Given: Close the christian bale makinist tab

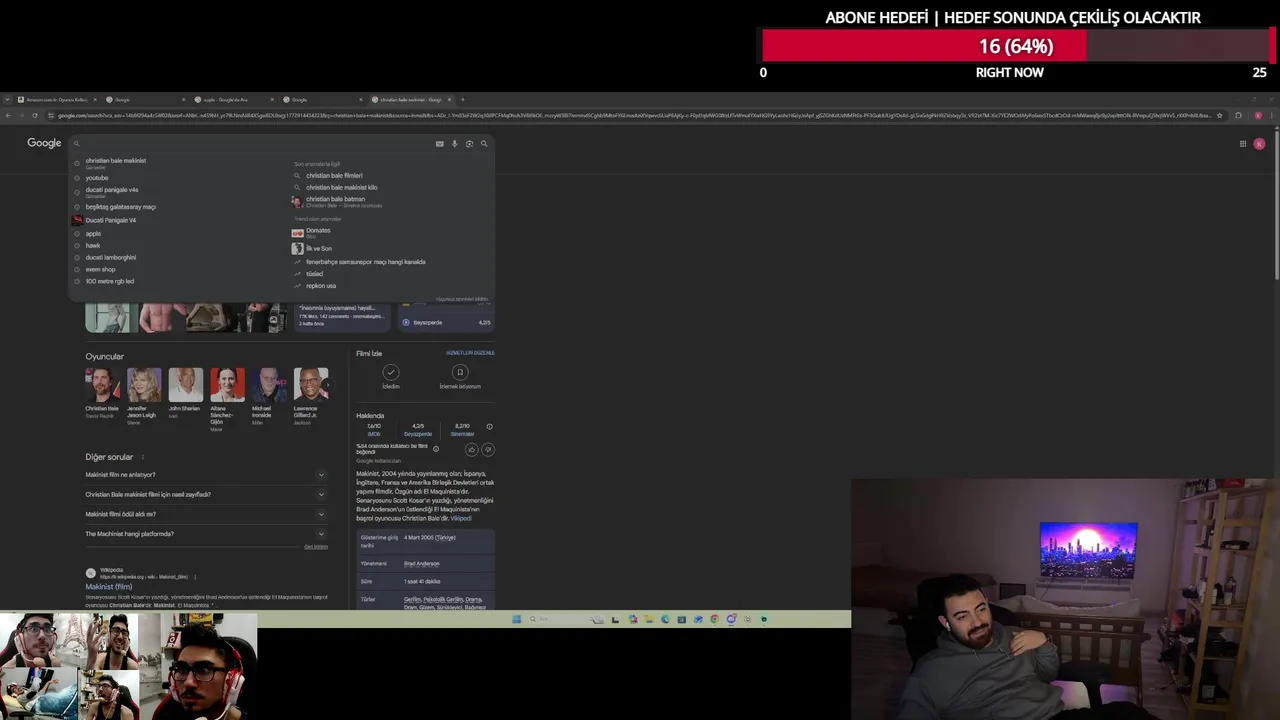Looking at the screenshot, I should tap(449, 99).
